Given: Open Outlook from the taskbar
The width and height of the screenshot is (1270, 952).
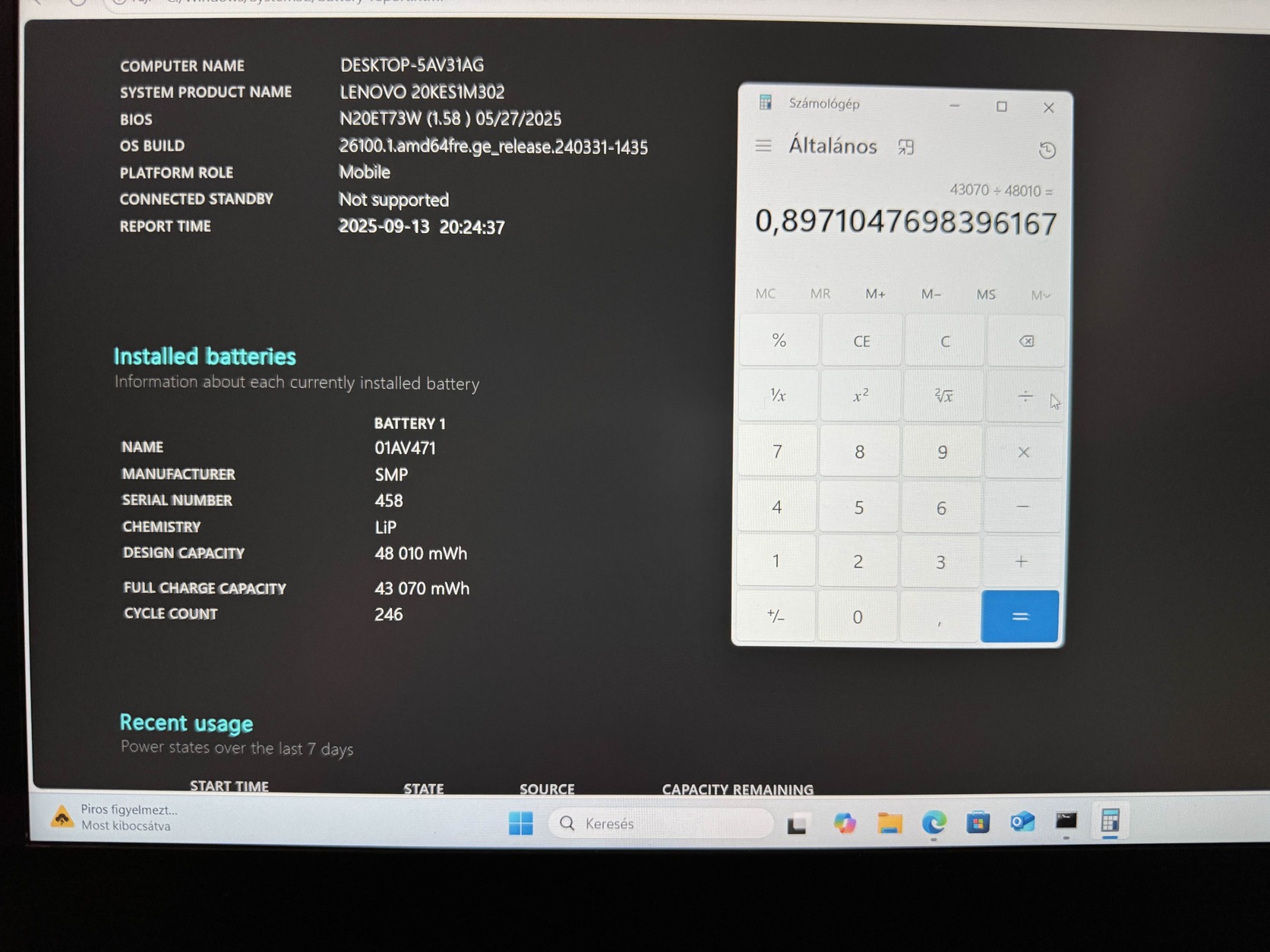Looking at the screenshot, I should [1022, 821].
